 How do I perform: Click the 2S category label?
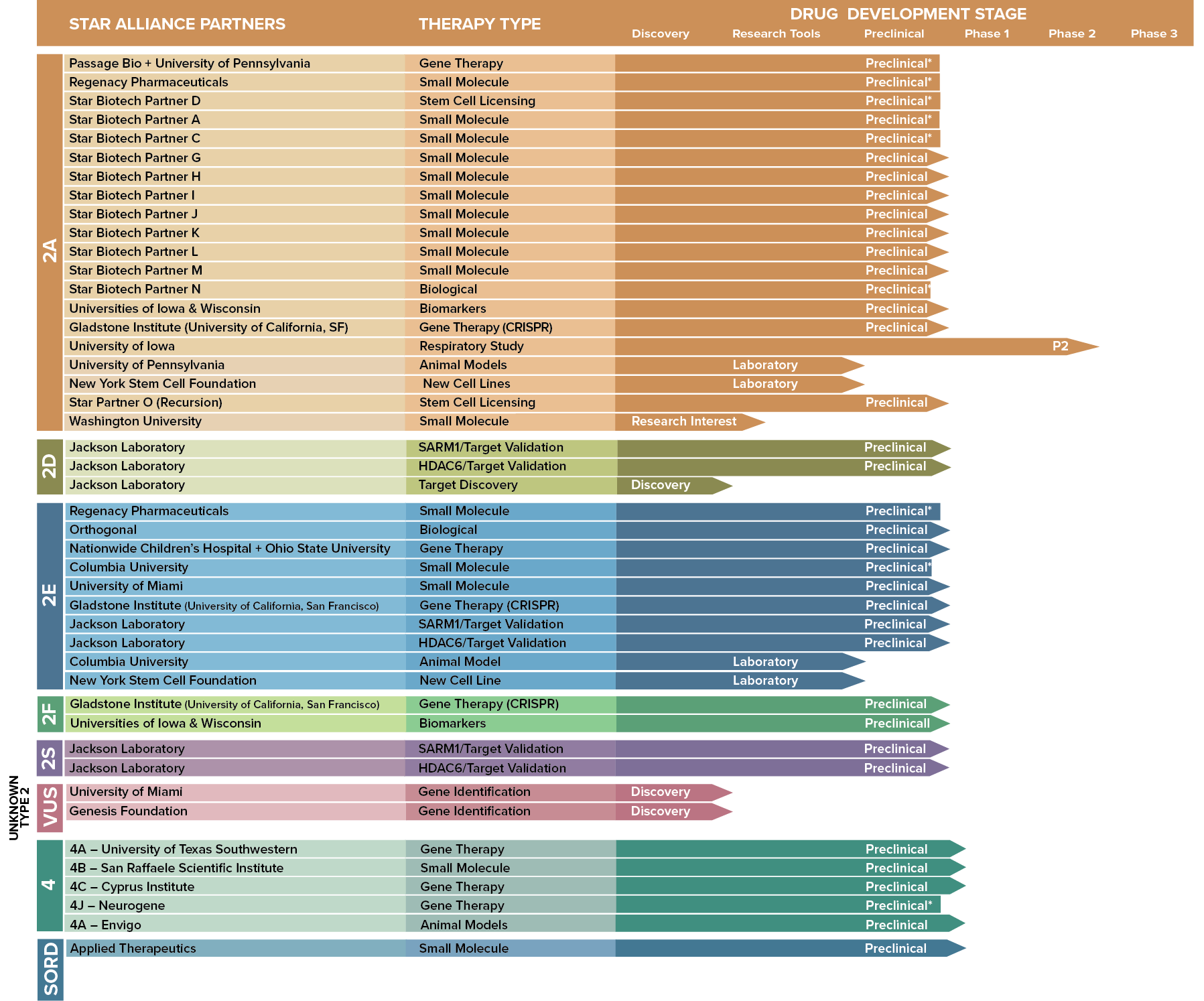tap(50, 758)
